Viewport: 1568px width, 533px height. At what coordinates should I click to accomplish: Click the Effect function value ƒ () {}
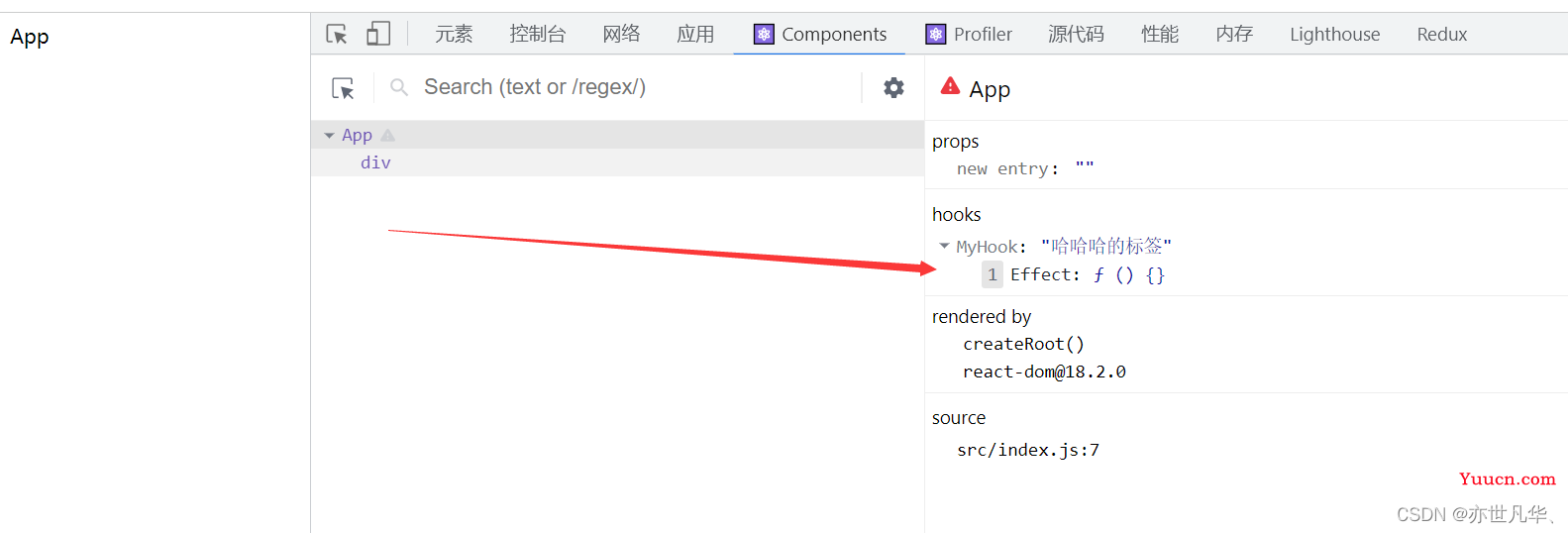(x=1128, y=274)
